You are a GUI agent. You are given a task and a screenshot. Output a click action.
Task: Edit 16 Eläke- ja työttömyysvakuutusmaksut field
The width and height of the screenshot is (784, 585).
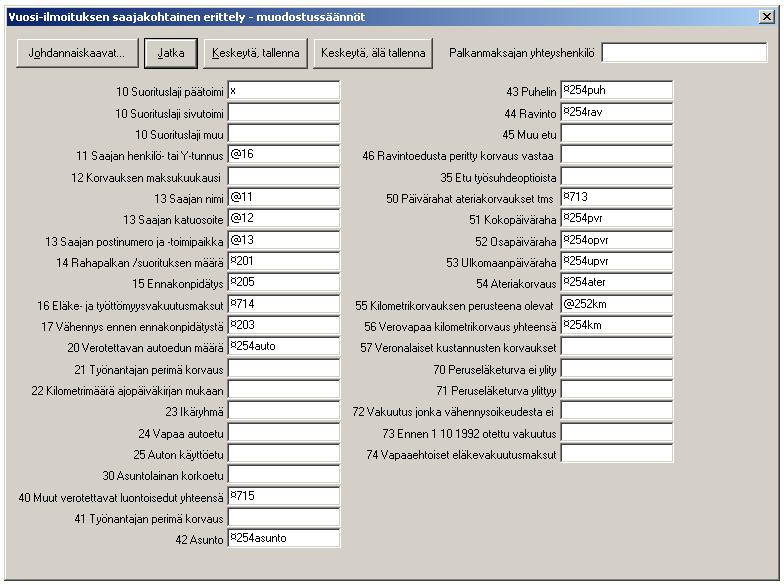click(x=284, y=304)
